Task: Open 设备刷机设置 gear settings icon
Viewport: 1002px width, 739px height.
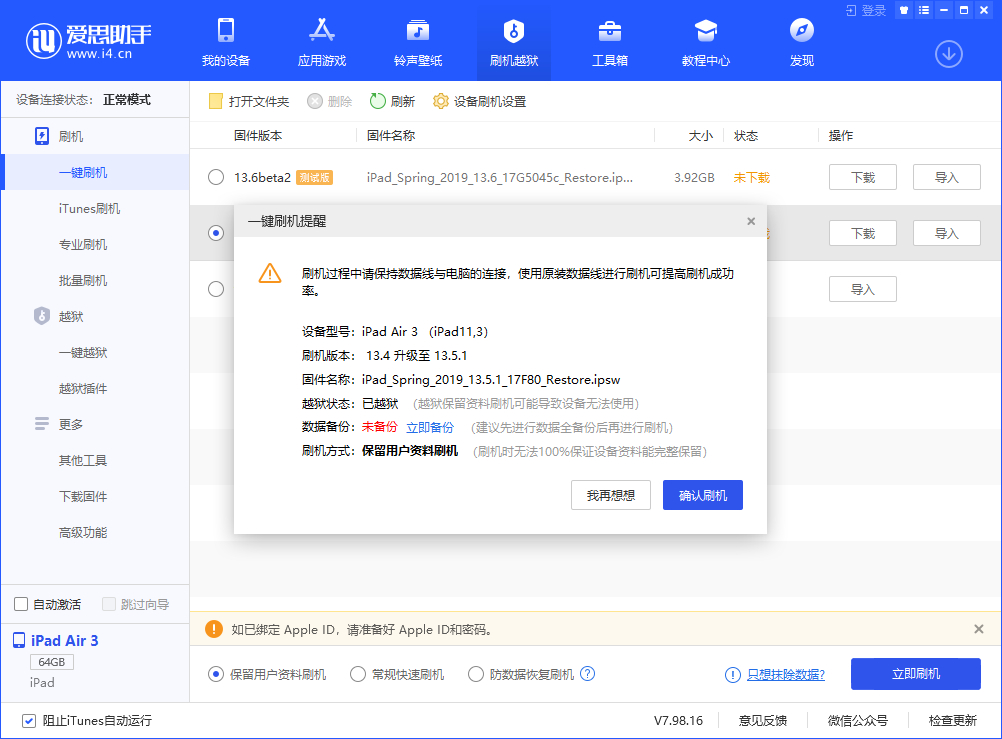Action: coord(440,100)
